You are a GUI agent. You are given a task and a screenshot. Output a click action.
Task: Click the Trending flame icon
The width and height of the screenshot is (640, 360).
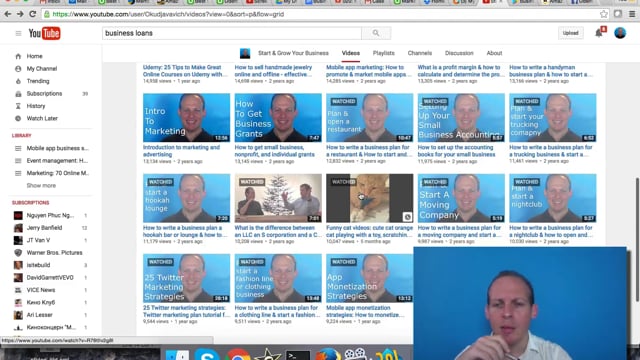(x=18, y=81)
